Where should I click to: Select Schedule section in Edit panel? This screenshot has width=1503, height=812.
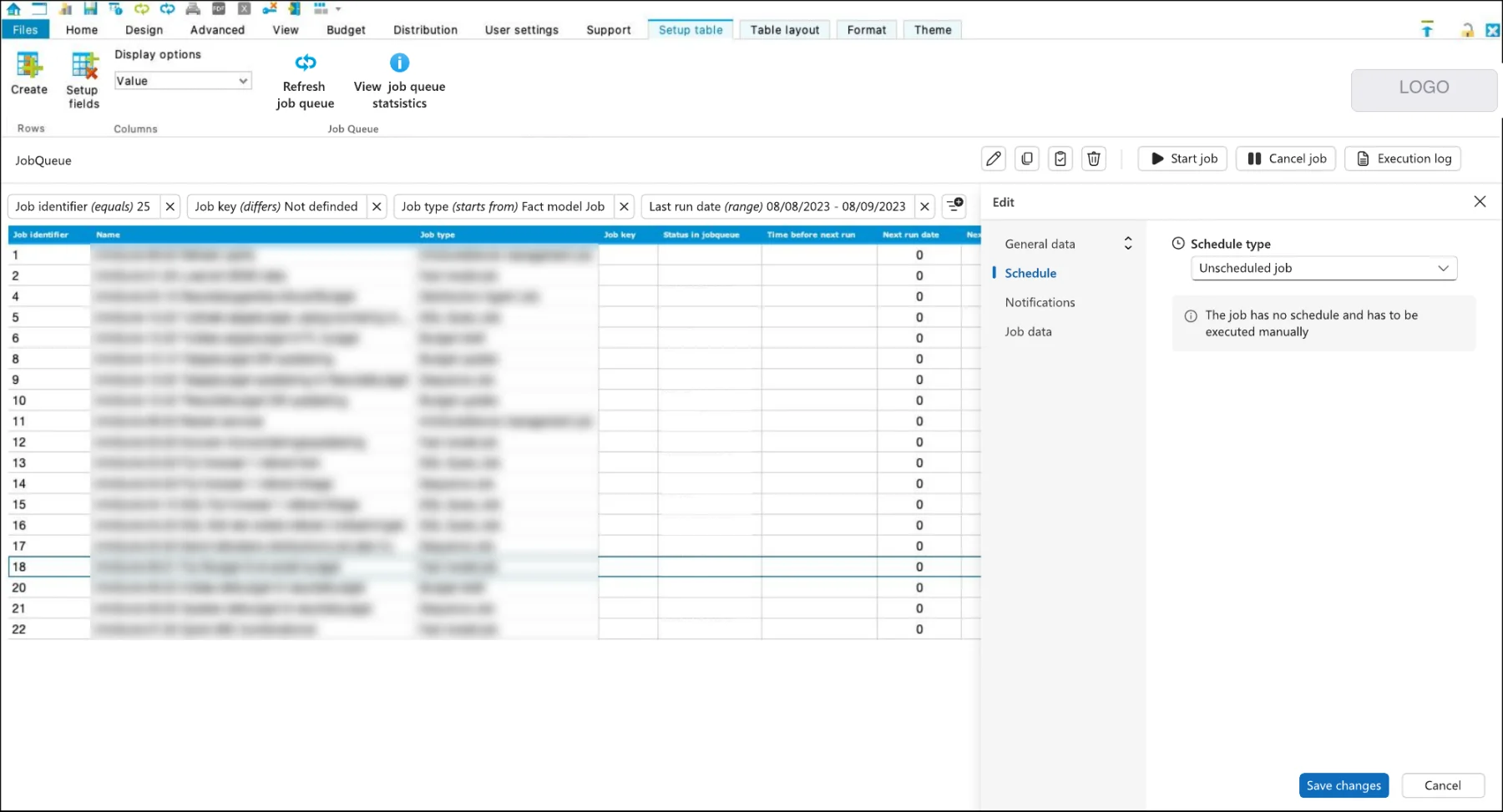tap(1030, 273)
